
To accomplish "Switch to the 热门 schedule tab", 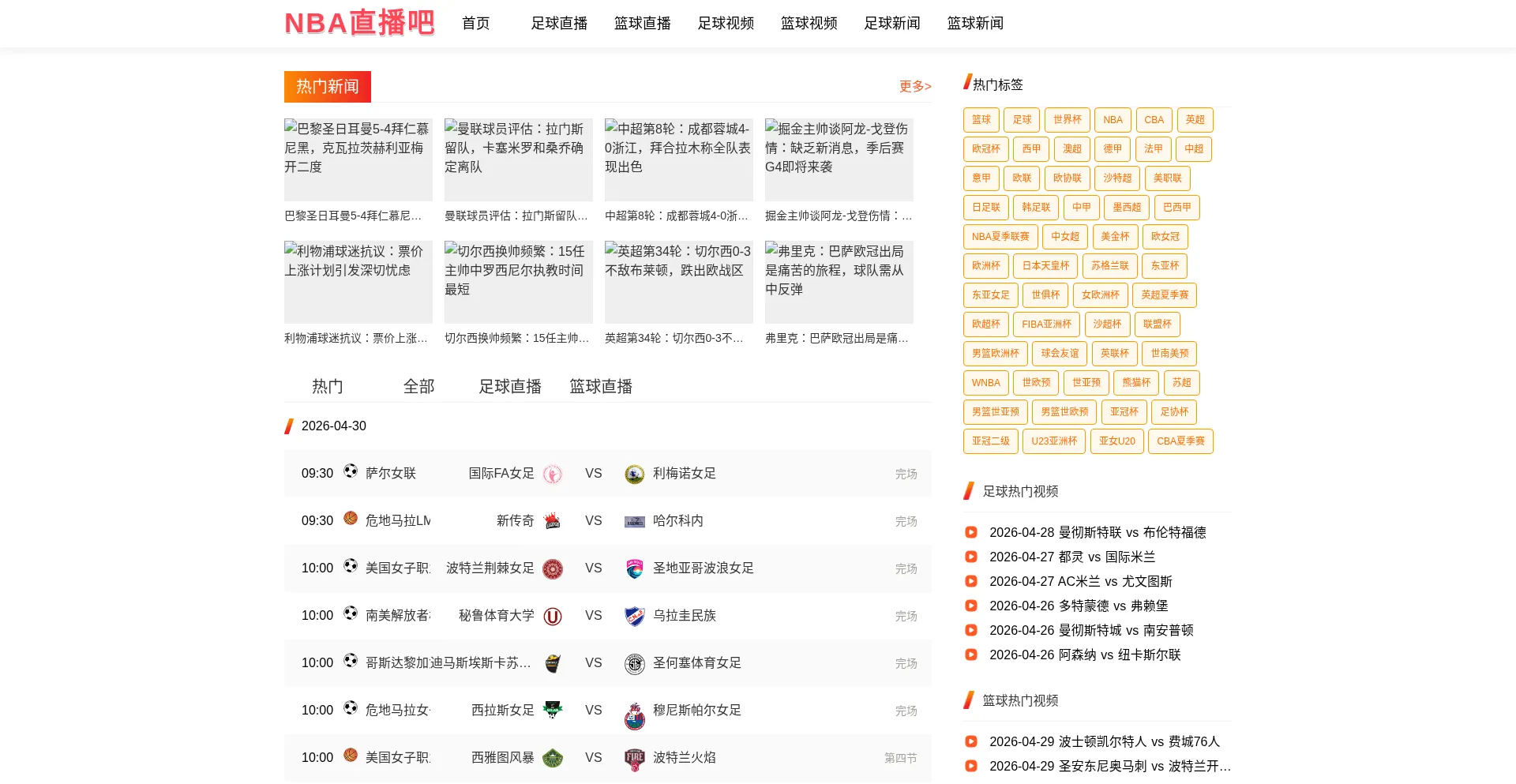I will click(328, 386).
